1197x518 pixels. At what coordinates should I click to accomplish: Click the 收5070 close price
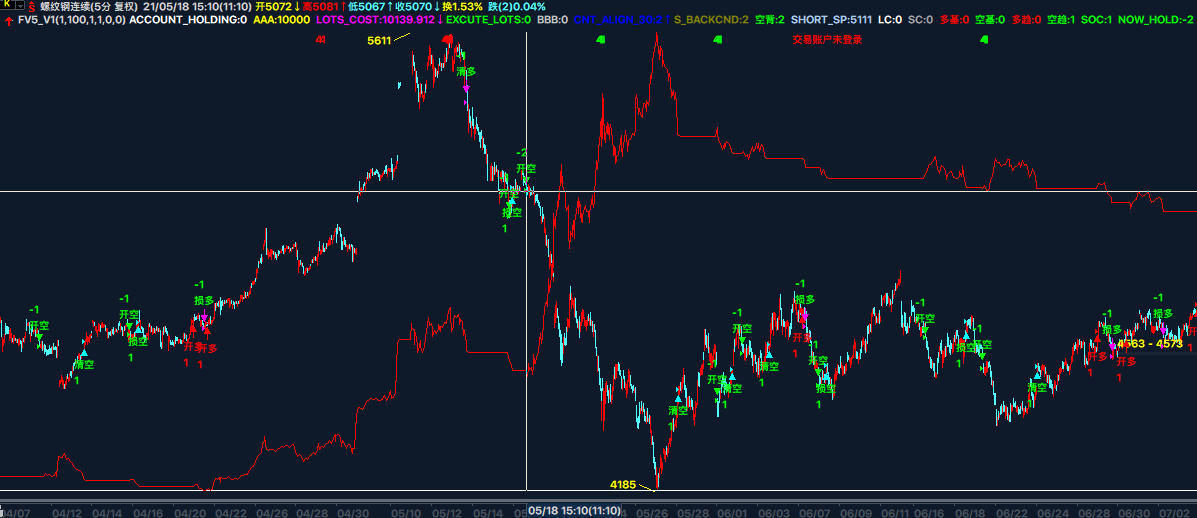click(x=412, y=7)
